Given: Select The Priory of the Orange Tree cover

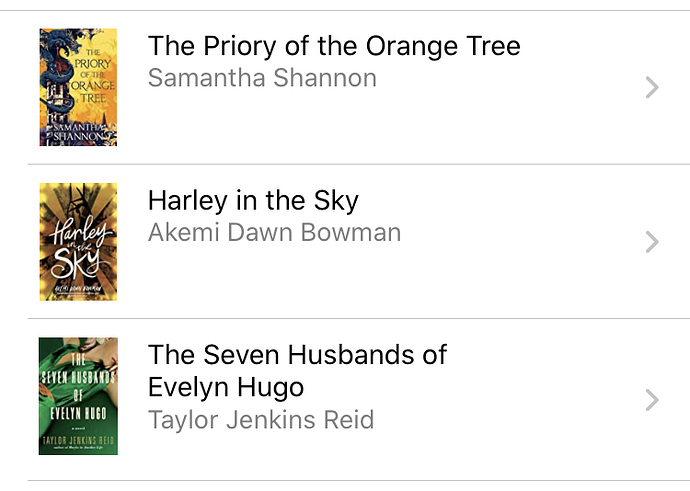Looking at the screenshot, I should coord(78,87).
